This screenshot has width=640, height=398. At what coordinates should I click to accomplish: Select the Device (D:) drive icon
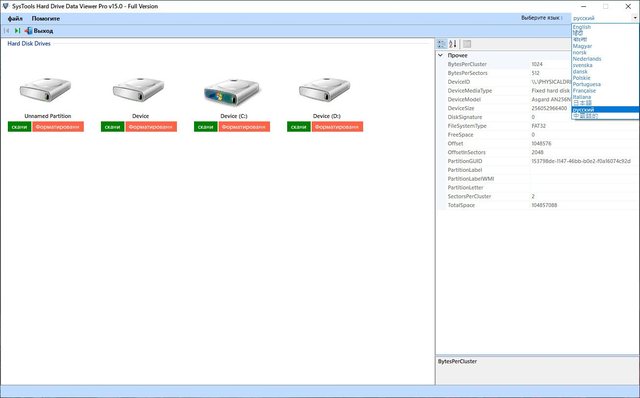click(324, 89)
